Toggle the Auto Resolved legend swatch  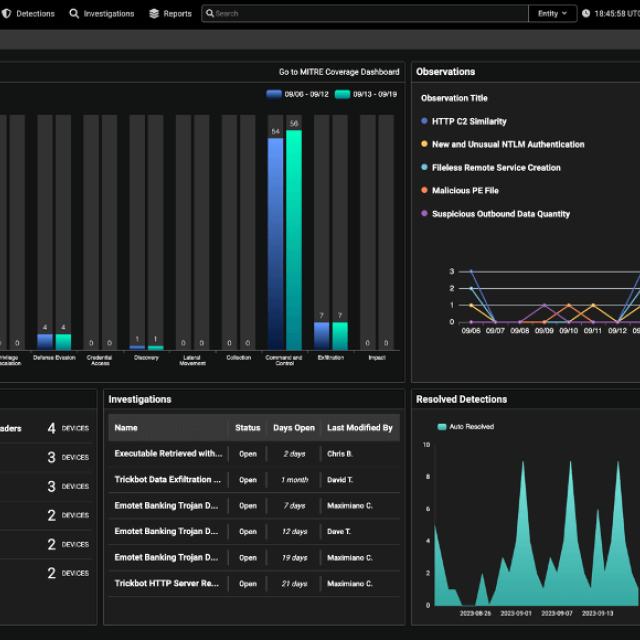[442, 427]
